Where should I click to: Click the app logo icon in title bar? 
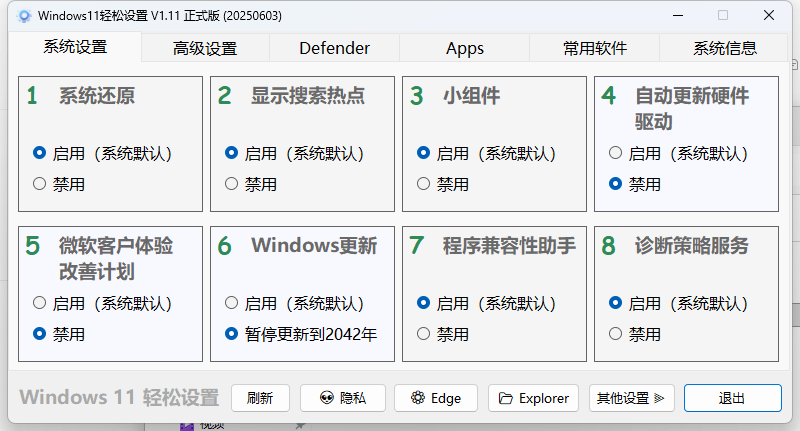tap(23, 16)
